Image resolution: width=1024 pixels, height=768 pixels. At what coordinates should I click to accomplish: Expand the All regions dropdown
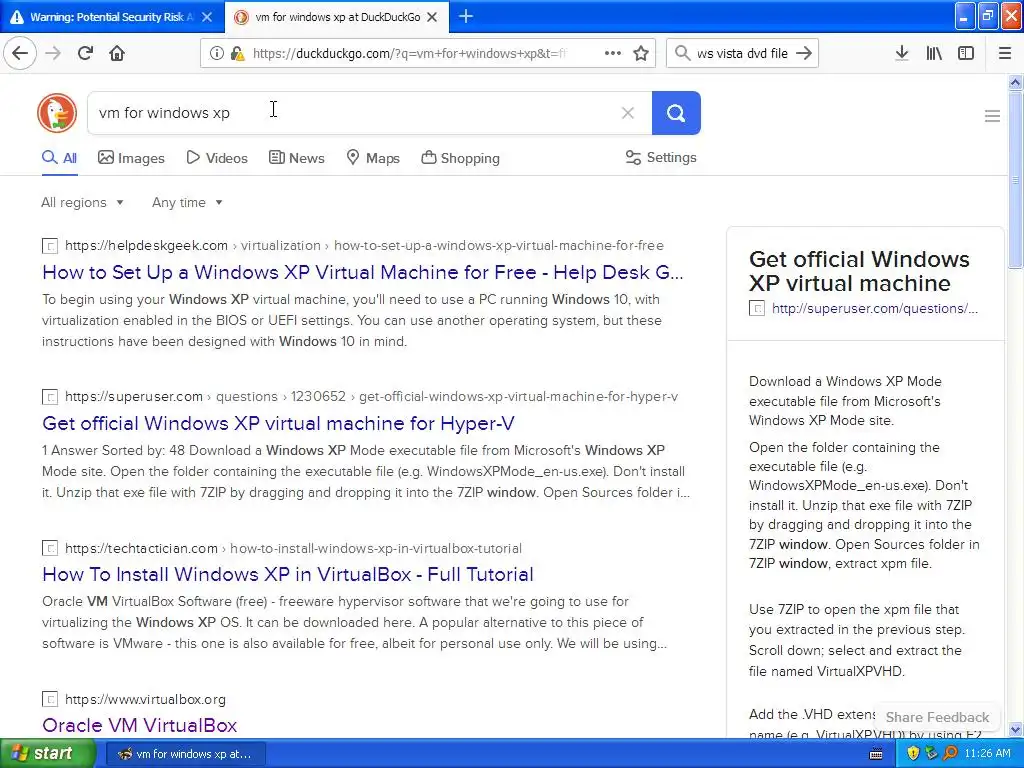tap(82, 202)
